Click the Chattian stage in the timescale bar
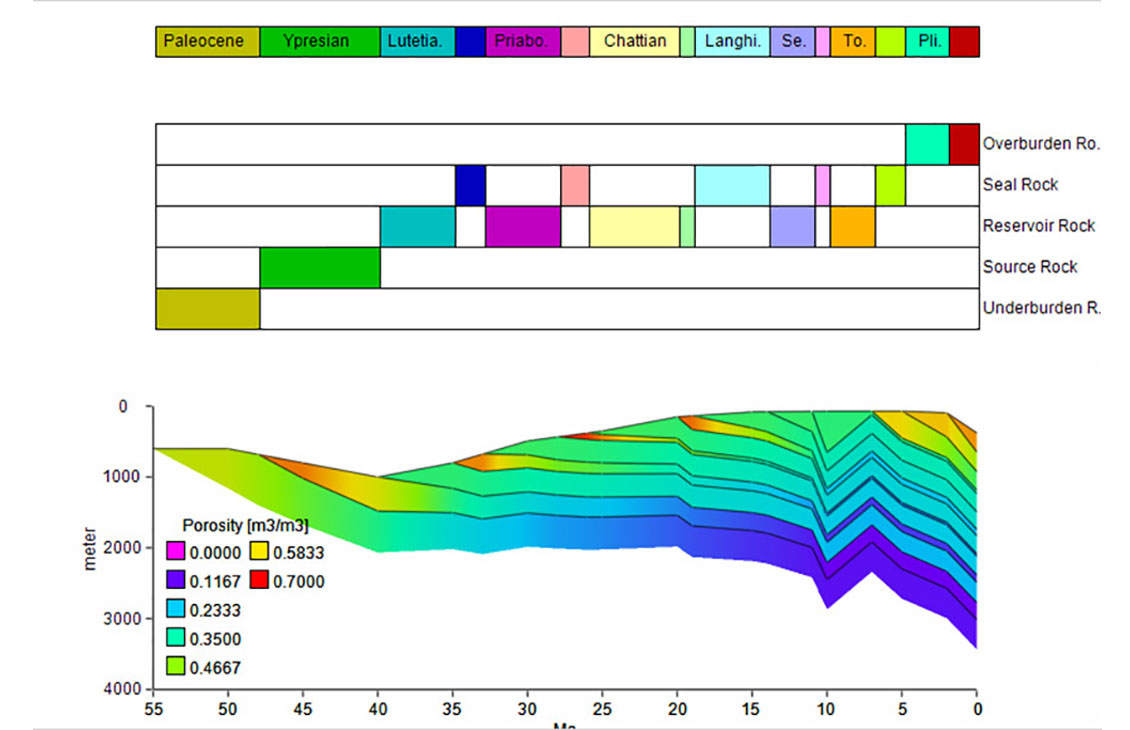1130x730 pixels. (634, 42)
